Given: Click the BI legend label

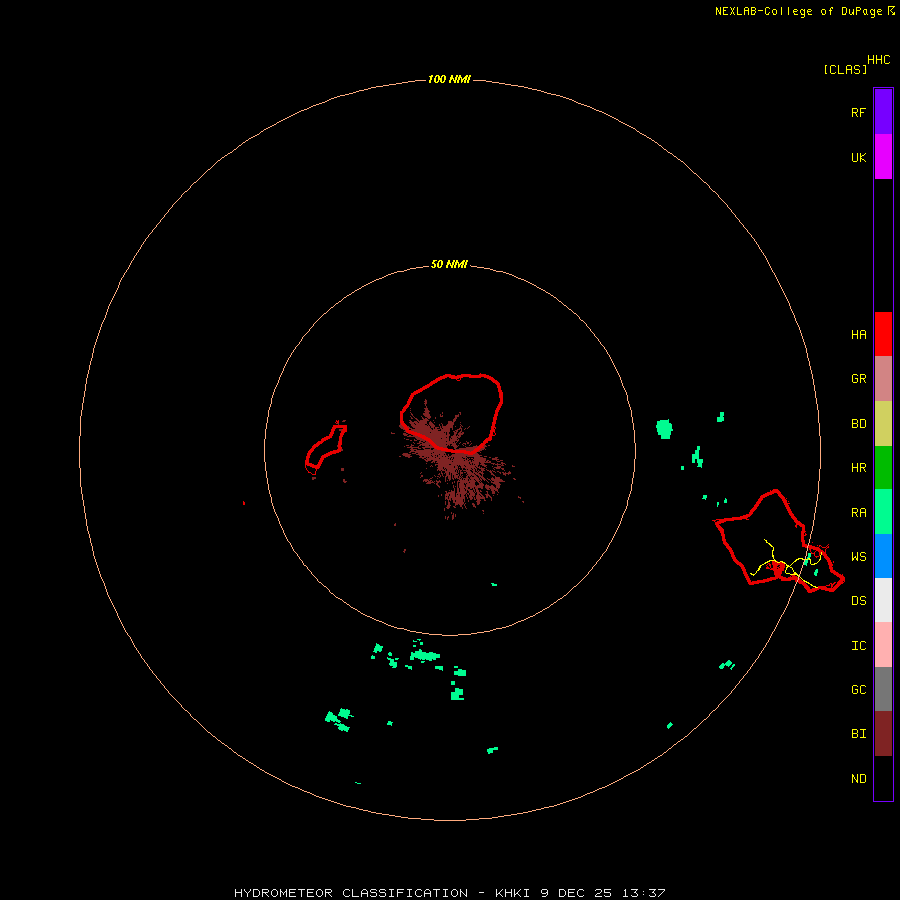Looking at the screenshot, I should 858,734.
